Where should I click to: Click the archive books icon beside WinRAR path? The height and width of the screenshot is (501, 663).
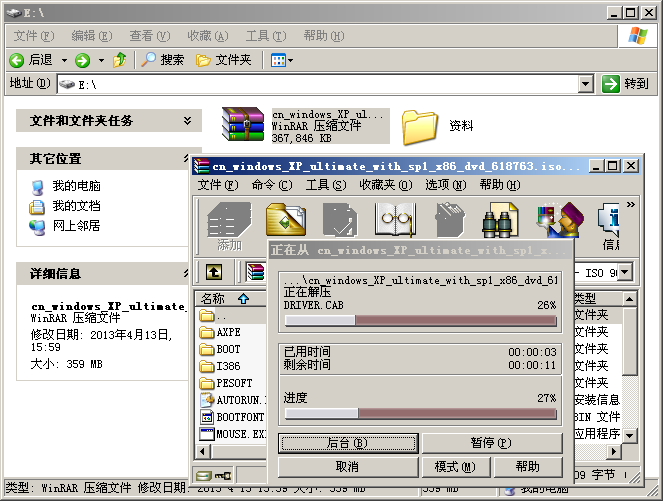coord(256,272)
